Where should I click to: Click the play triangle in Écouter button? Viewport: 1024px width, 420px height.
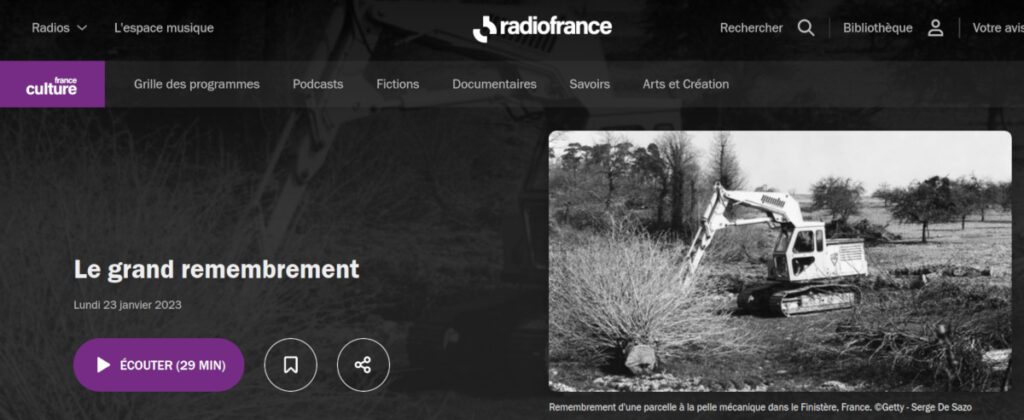pyautogui.click(x=103, y=365)
